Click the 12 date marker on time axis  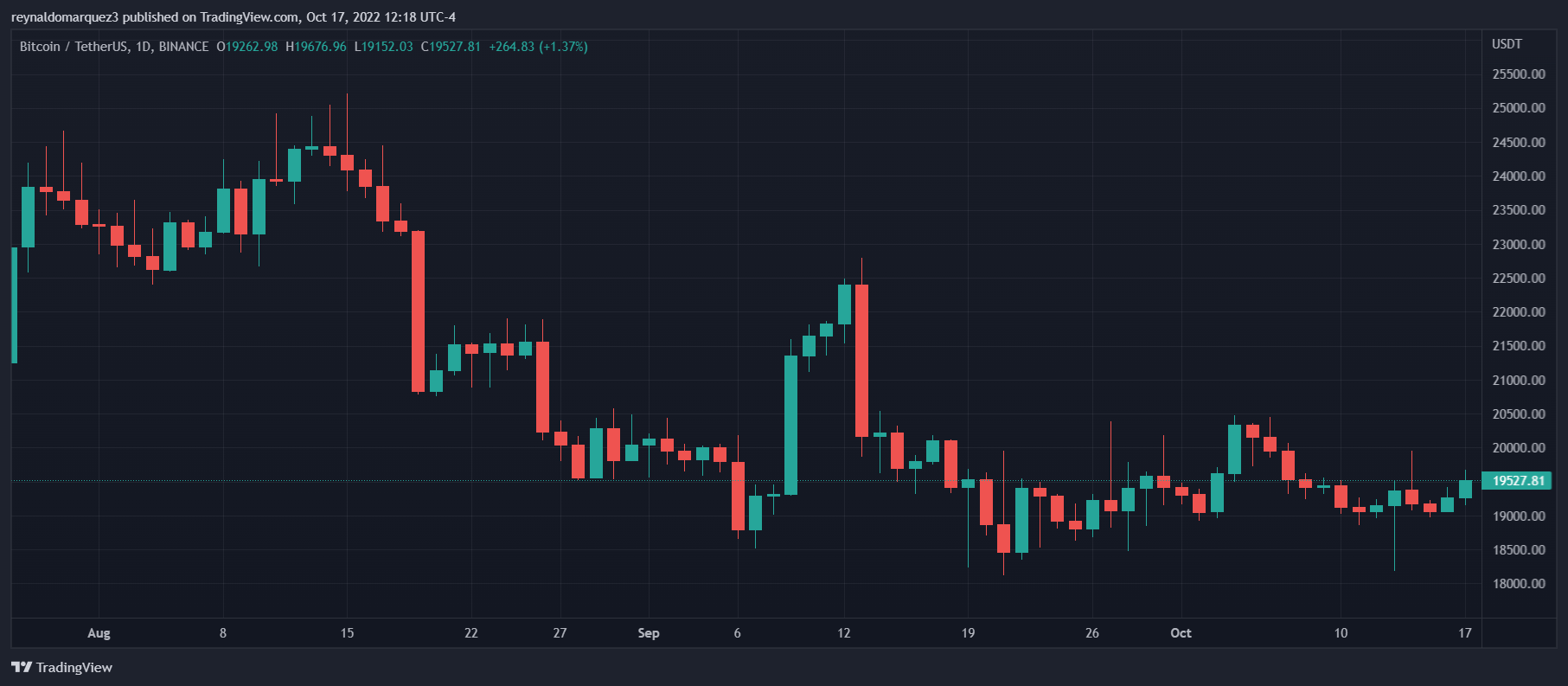point(844,633)
